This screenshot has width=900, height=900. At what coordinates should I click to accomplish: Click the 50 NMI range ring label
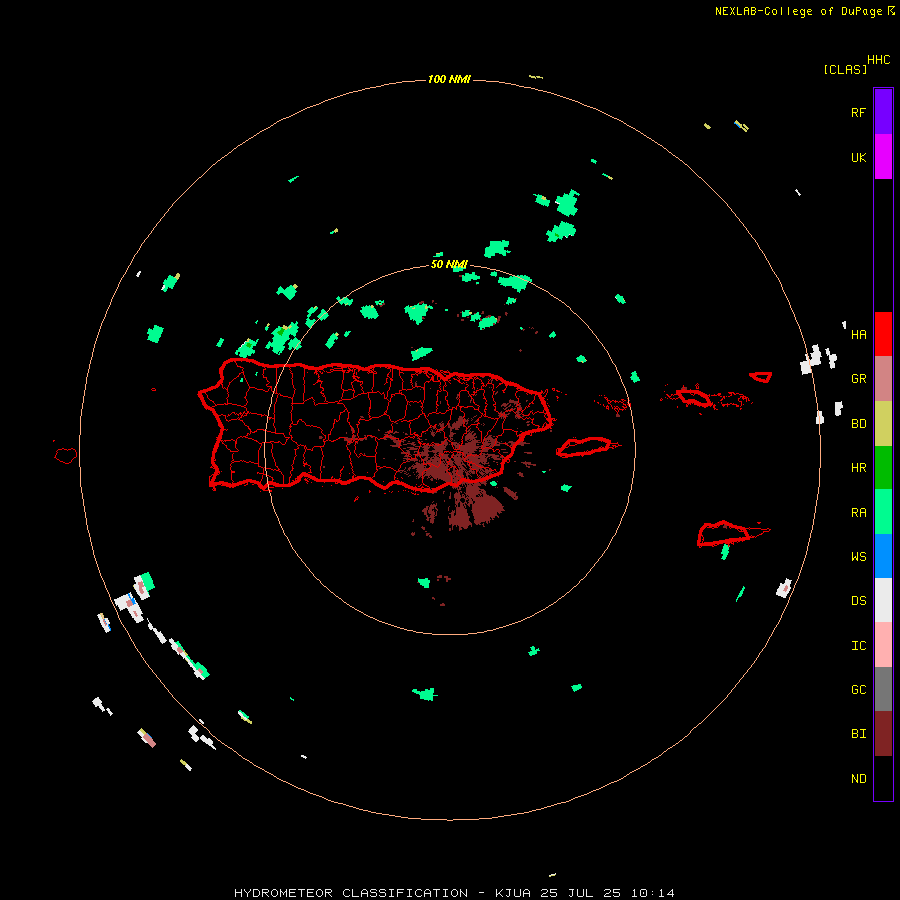(449, 264)
